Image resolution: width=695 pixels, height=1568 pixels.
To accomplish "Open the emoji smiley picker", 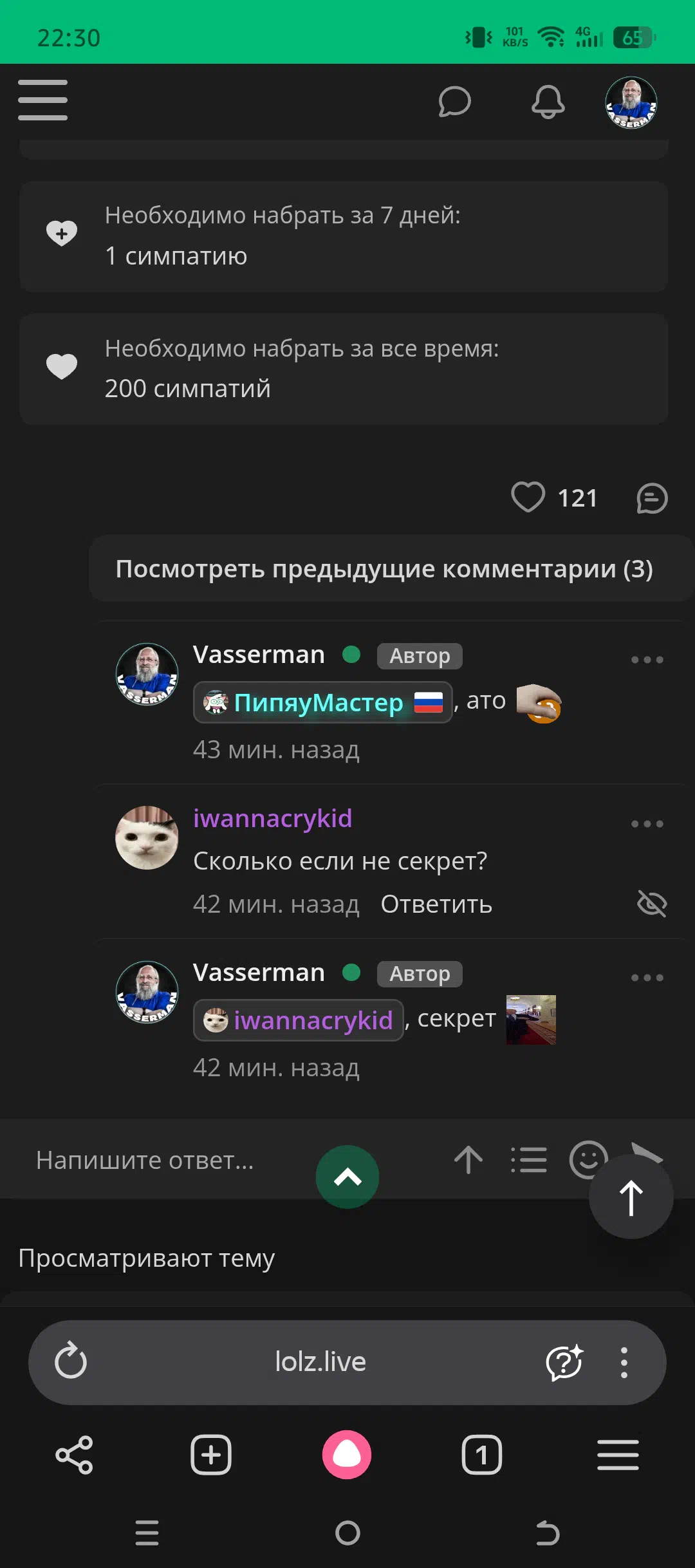I will [x=588, y=1160].
